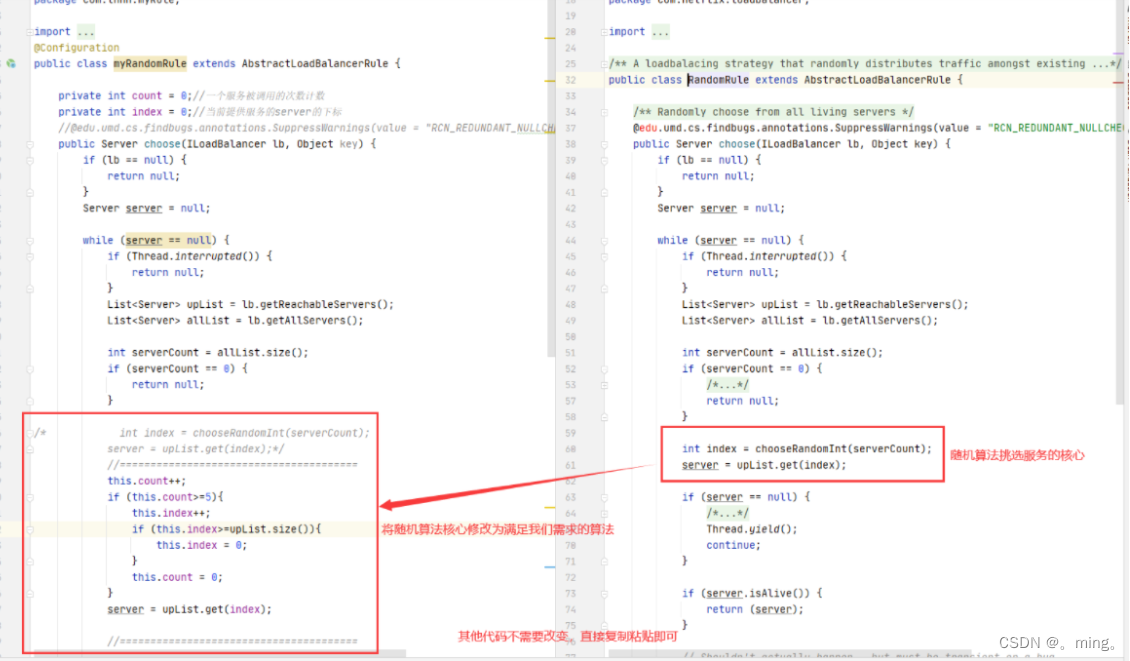This screenshot has height=661, width=1130.
Task: Click 'return (server);' at line 74
Action: point(755,609)
